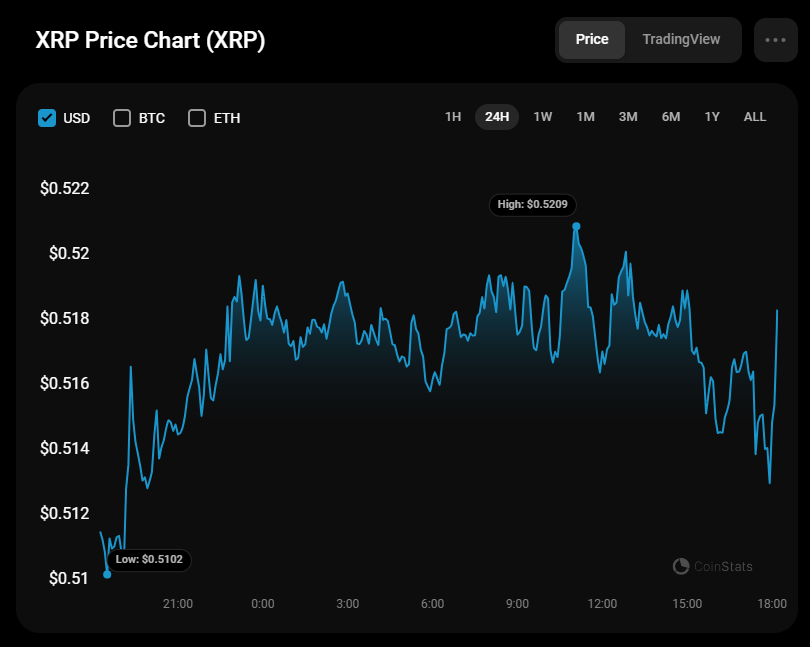Show ALL time price history
Viewport: 810px width, 647px height.
[755, 117]
